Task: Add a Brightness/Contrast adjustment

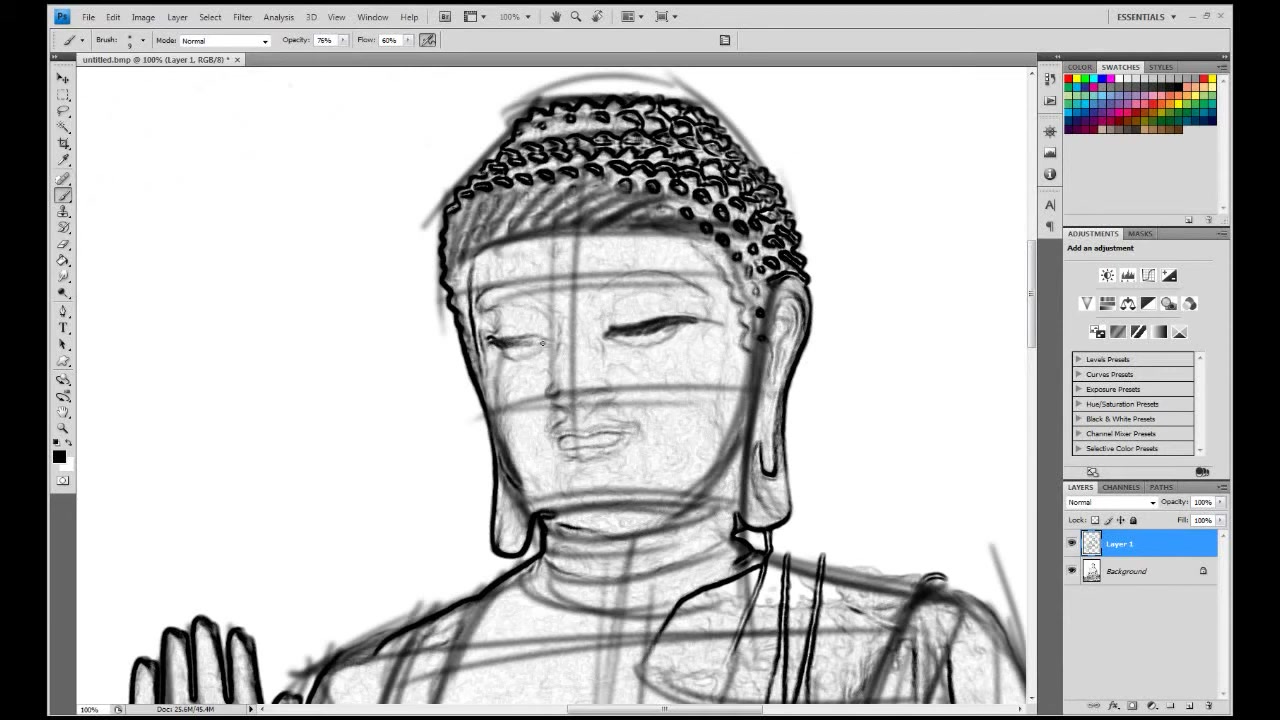Action: pos(1107,276)
